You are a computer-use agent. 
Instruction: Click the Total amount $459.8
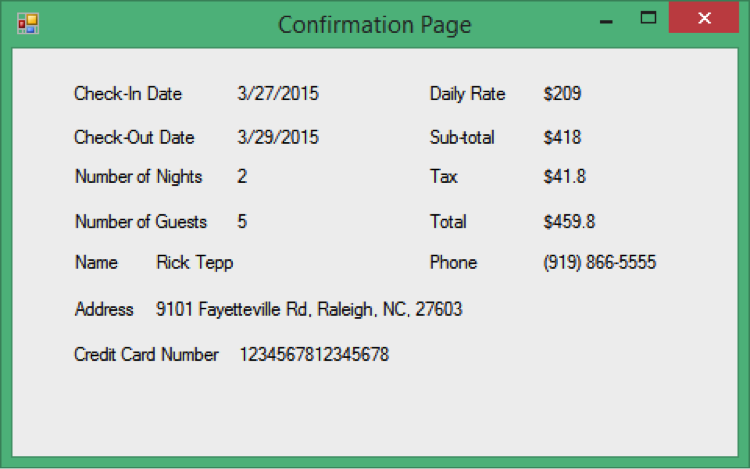tap(570, 222)
